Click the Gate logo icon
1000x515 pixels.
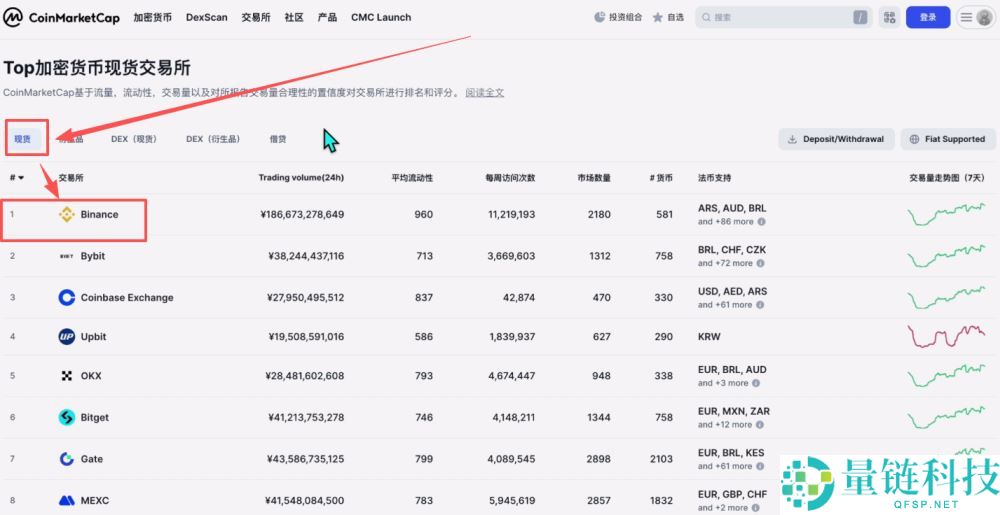pyautogui.click(x=66, y=459)
